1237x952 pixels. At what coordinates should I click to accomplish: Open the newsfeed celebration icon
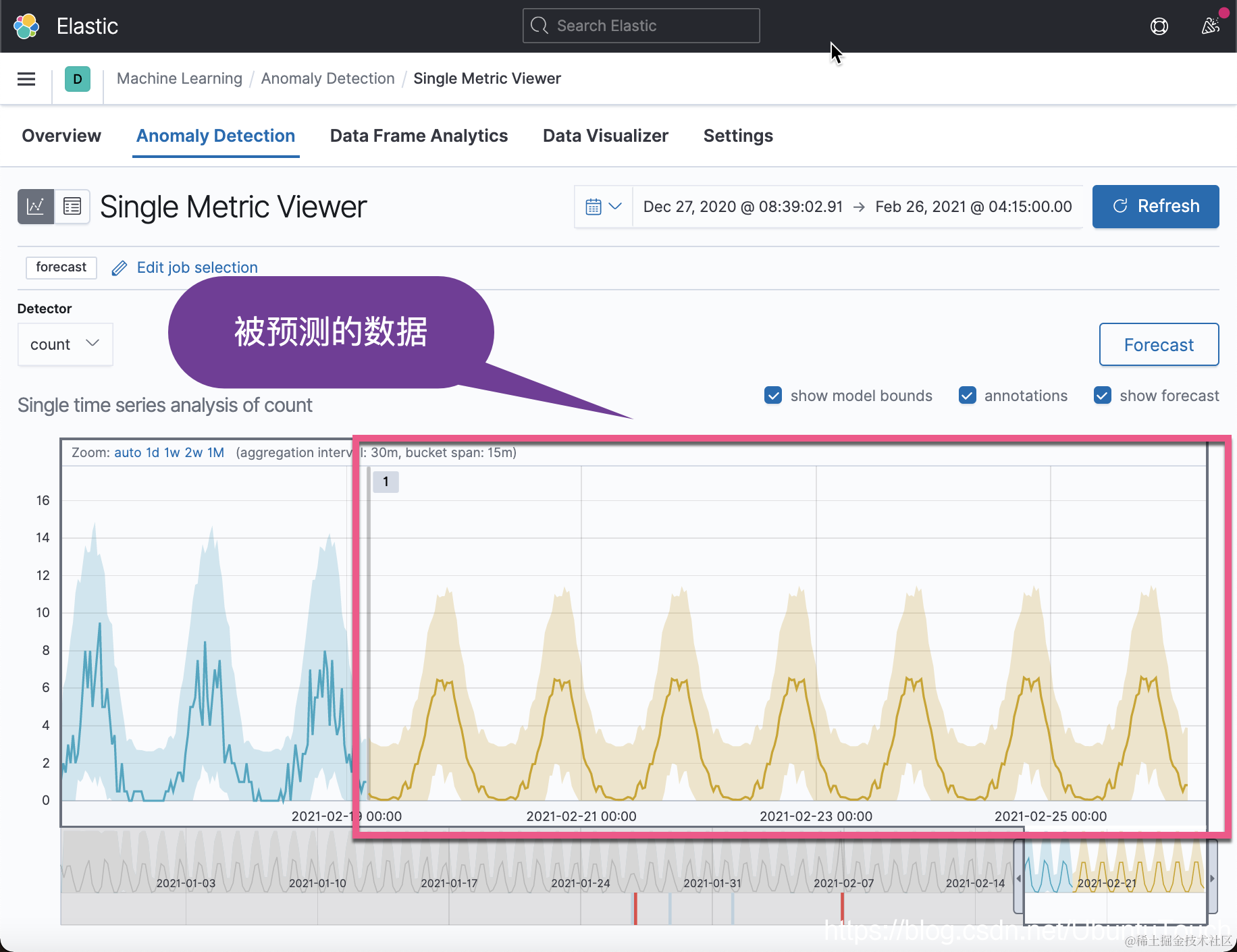pyautogui.click(x=1211, y=26)
